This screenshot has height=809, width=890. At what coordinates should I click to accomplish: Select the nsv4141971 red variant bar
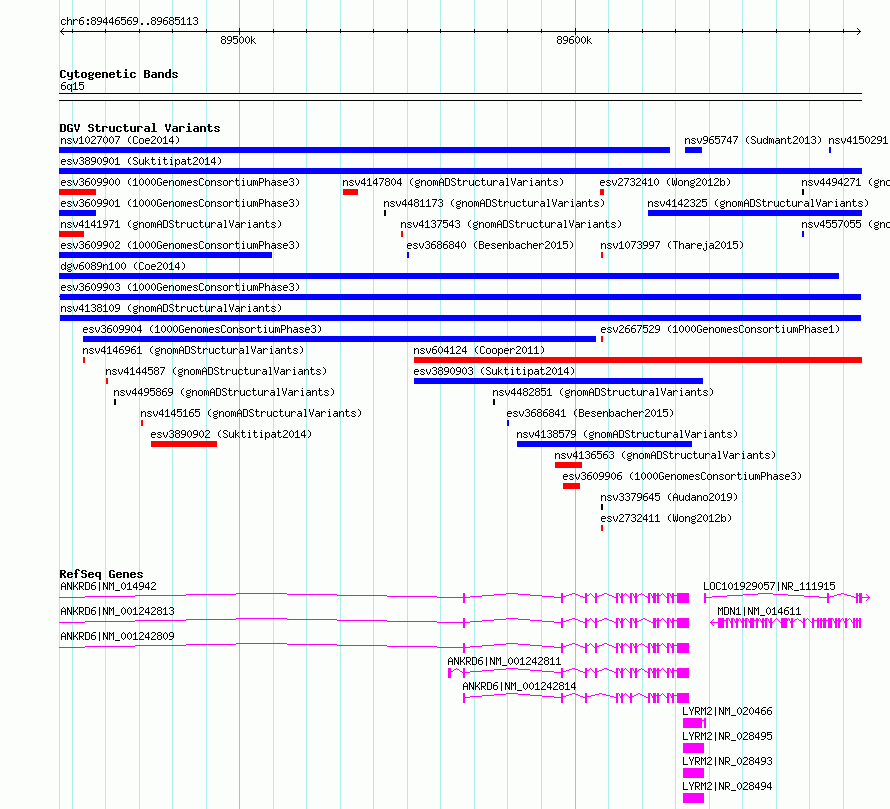pyautogui.click(x=72, y=234)
